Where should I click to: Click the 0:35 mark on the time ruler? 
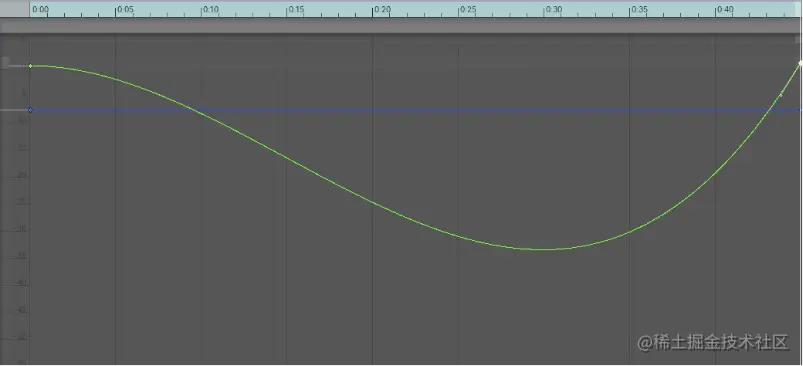(x=640, y=9)
